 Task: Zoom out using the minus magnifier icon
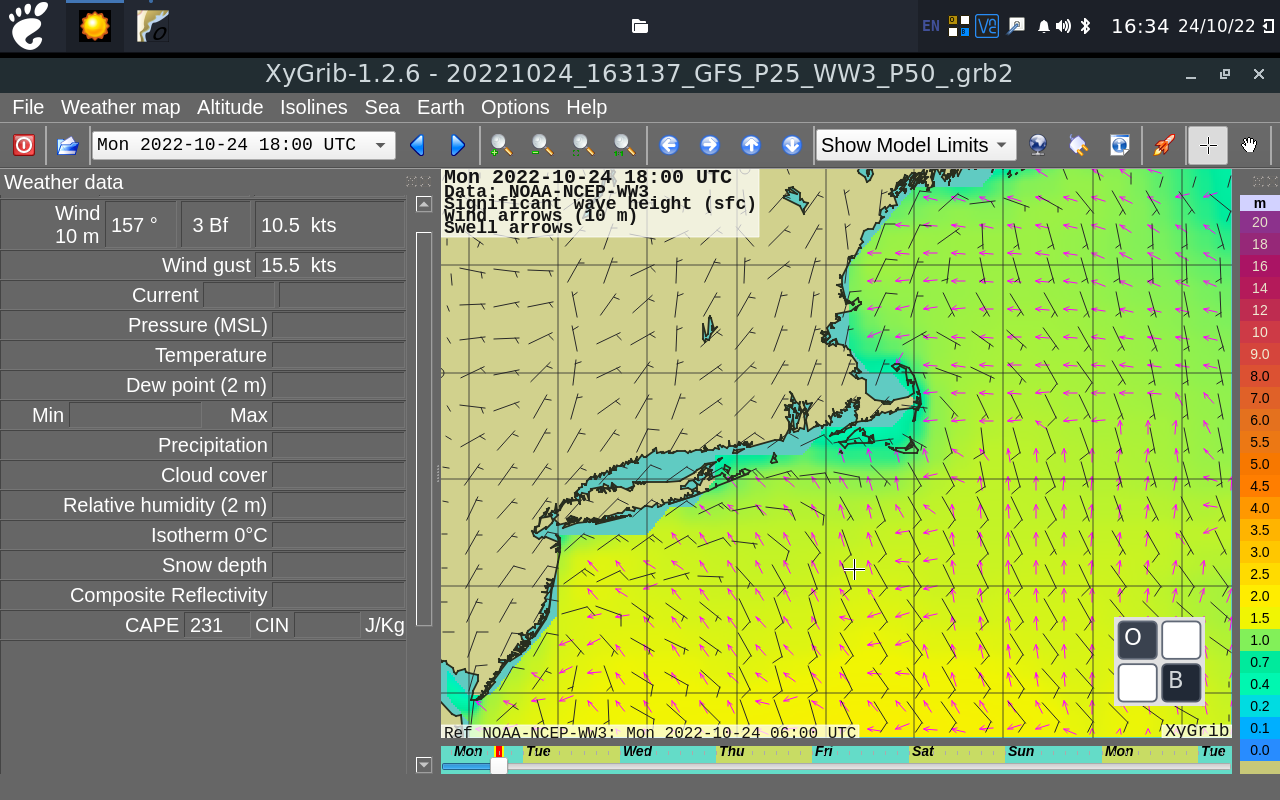coord(542,145)
